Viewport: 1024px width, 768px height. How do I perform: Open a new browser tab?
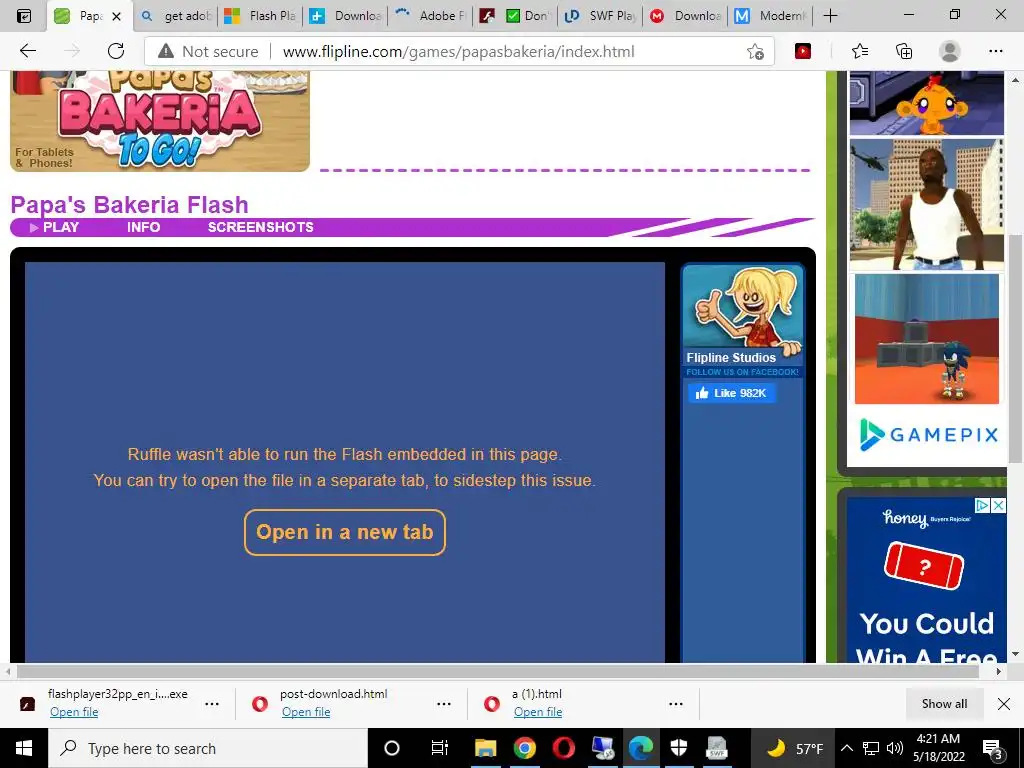click(830, 16)
